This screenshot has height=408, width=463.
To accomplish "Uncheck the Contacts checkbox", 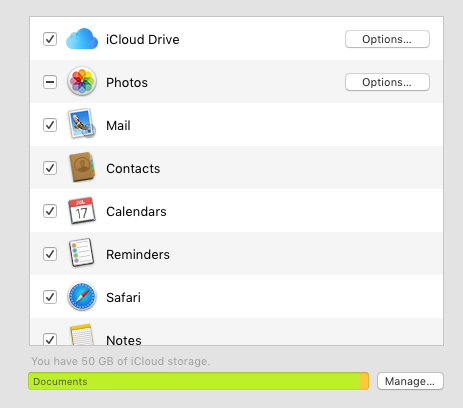I will coord(50,168).
